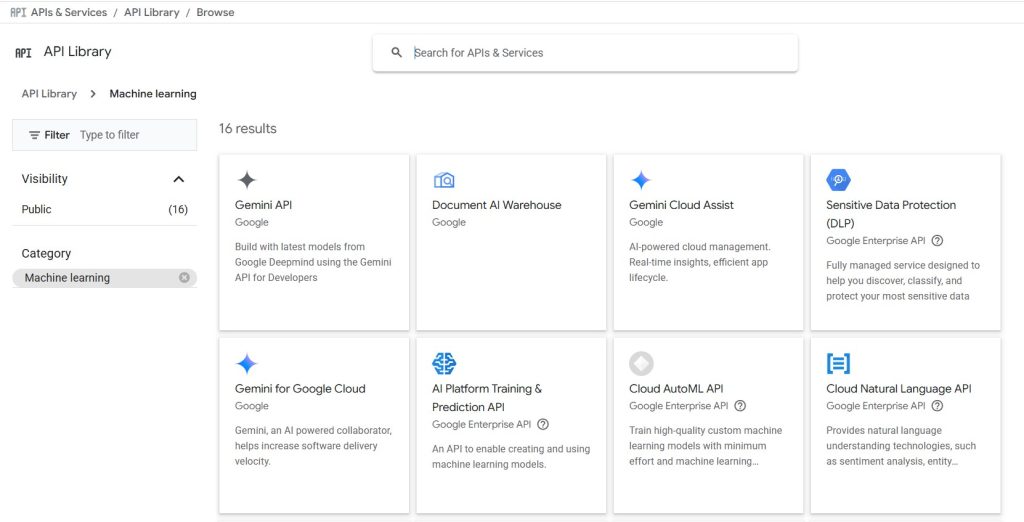Select the Public visibility filter
This screenshot has width=1024, height=522.
(x=37, y=209)
